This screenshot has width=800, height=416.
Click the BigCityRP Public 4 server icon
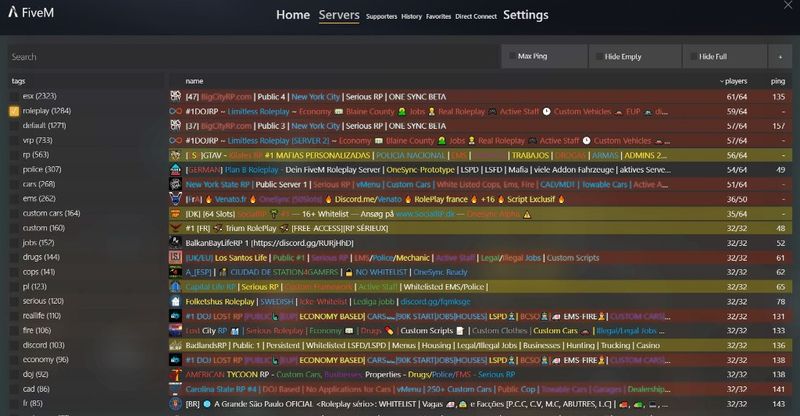176,96
